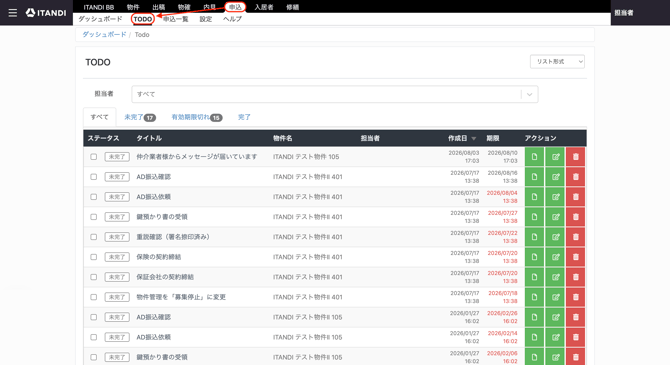Edit the 保証会社の契約締結 task
The height and width of the screenshot is (365, 670).
point(555,277)
